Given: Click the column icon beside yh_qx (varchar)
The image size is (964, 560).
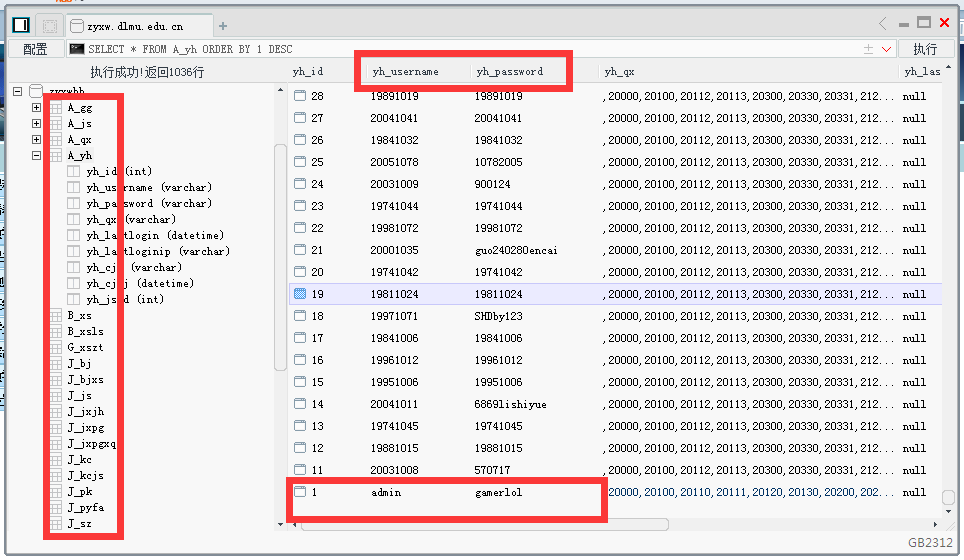Looking at the screenshot, I should pyautogui.click(x=73, y=219).
